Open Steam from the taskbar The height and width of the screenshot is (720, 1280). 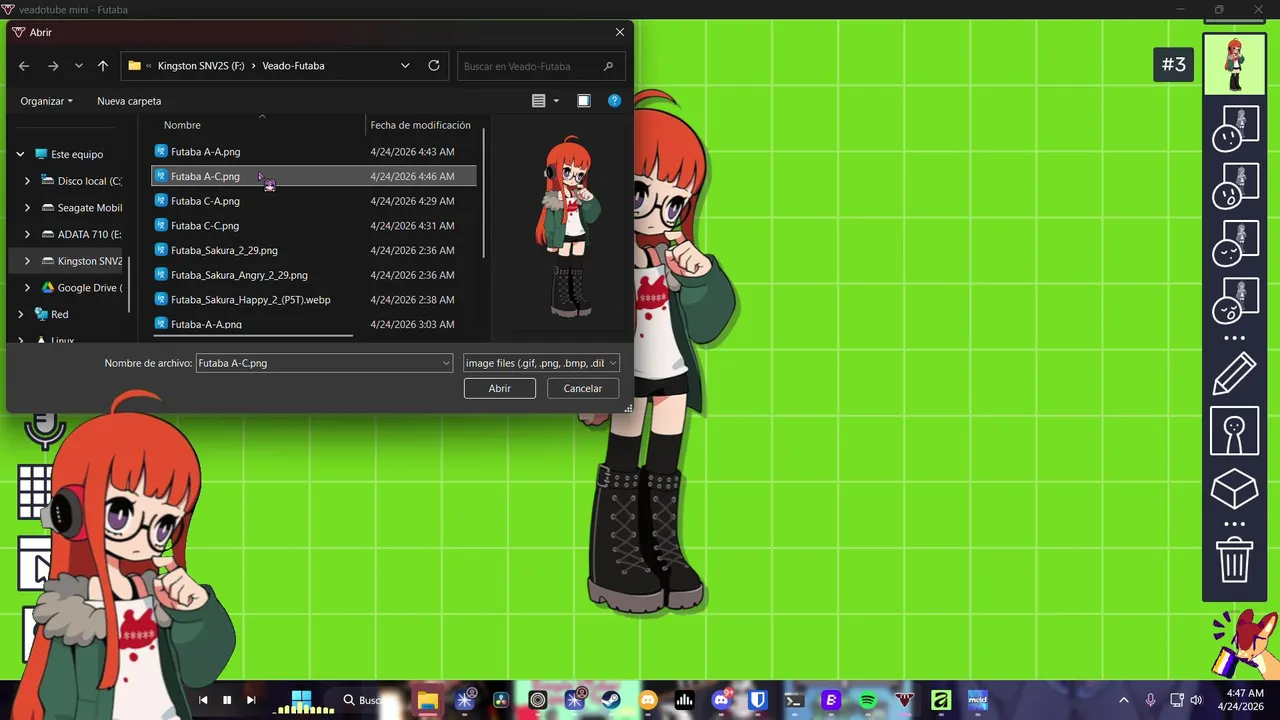[x=611, y=700]
